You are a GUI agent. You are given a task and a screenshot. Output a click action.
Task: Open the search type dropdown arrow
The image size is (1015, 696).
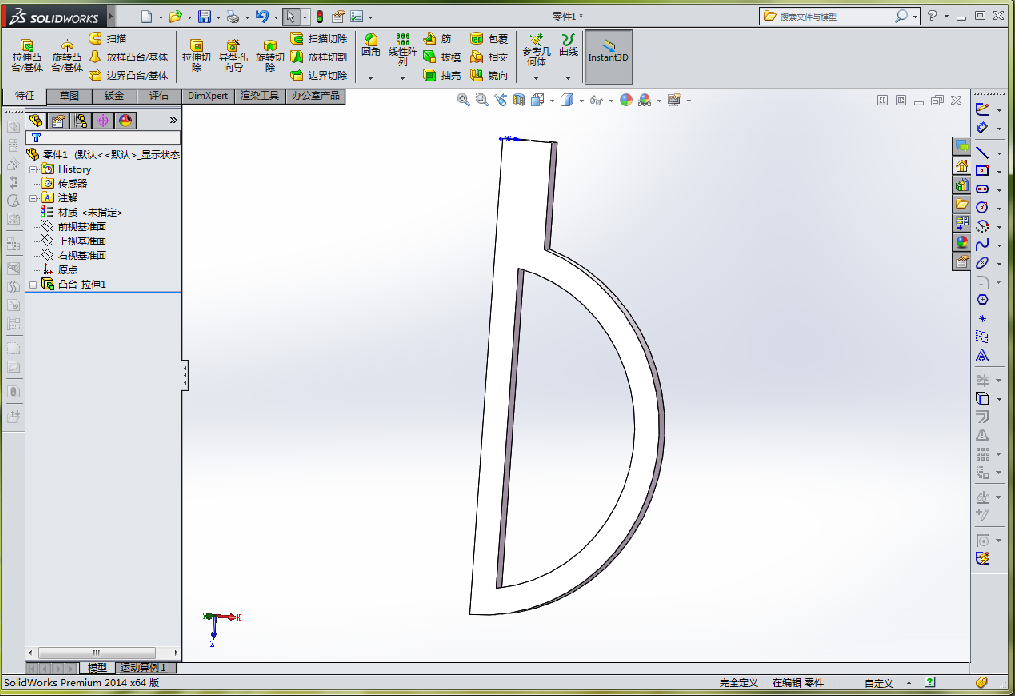pyautogui.click(x=915, y=16)
